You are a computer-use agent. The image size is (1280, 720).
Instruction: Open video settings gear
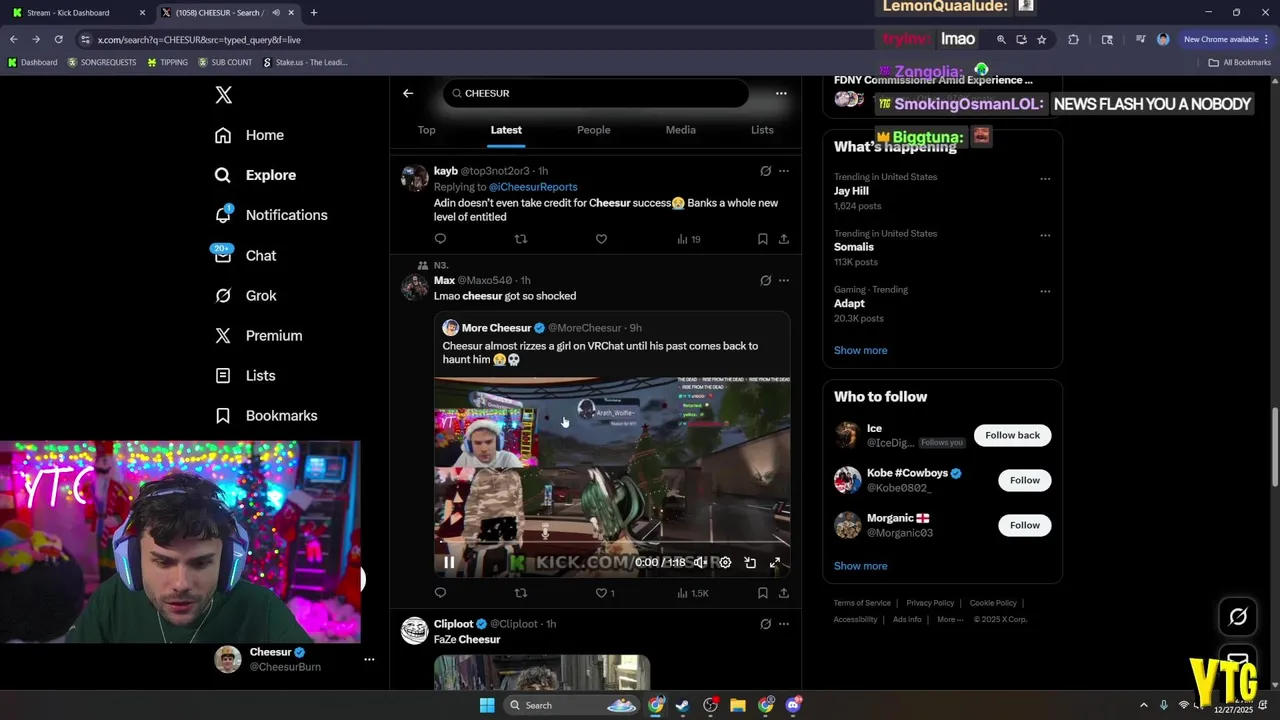(725, 562)
